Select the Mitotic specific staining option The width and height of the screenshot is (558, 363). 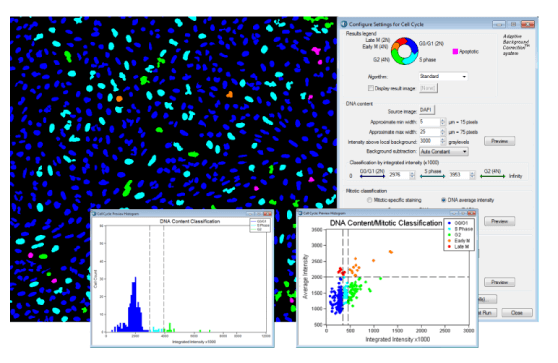pyautogui.click(x=370, y=200)
